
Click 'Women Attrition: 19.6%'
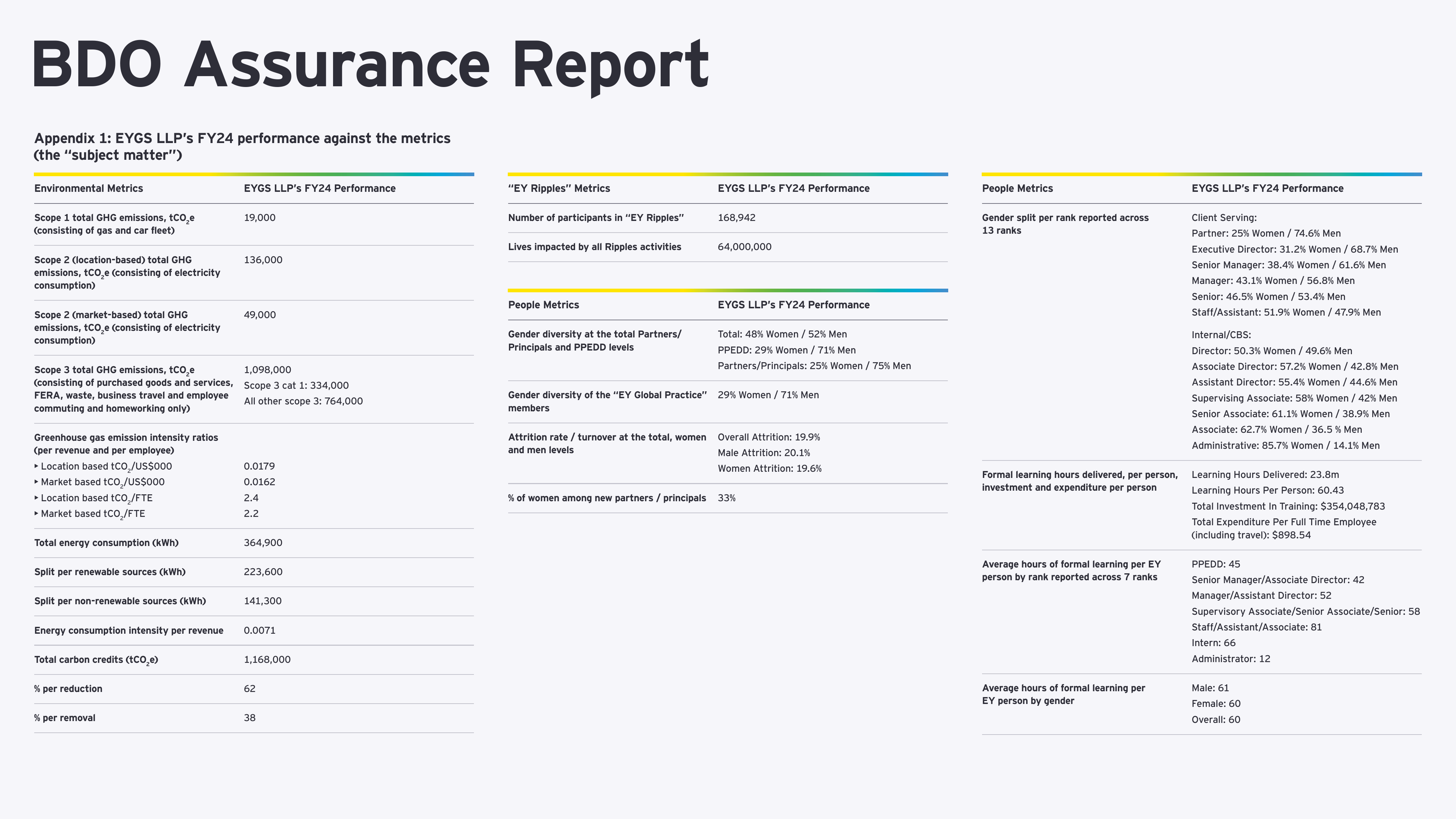click(770, 468)
